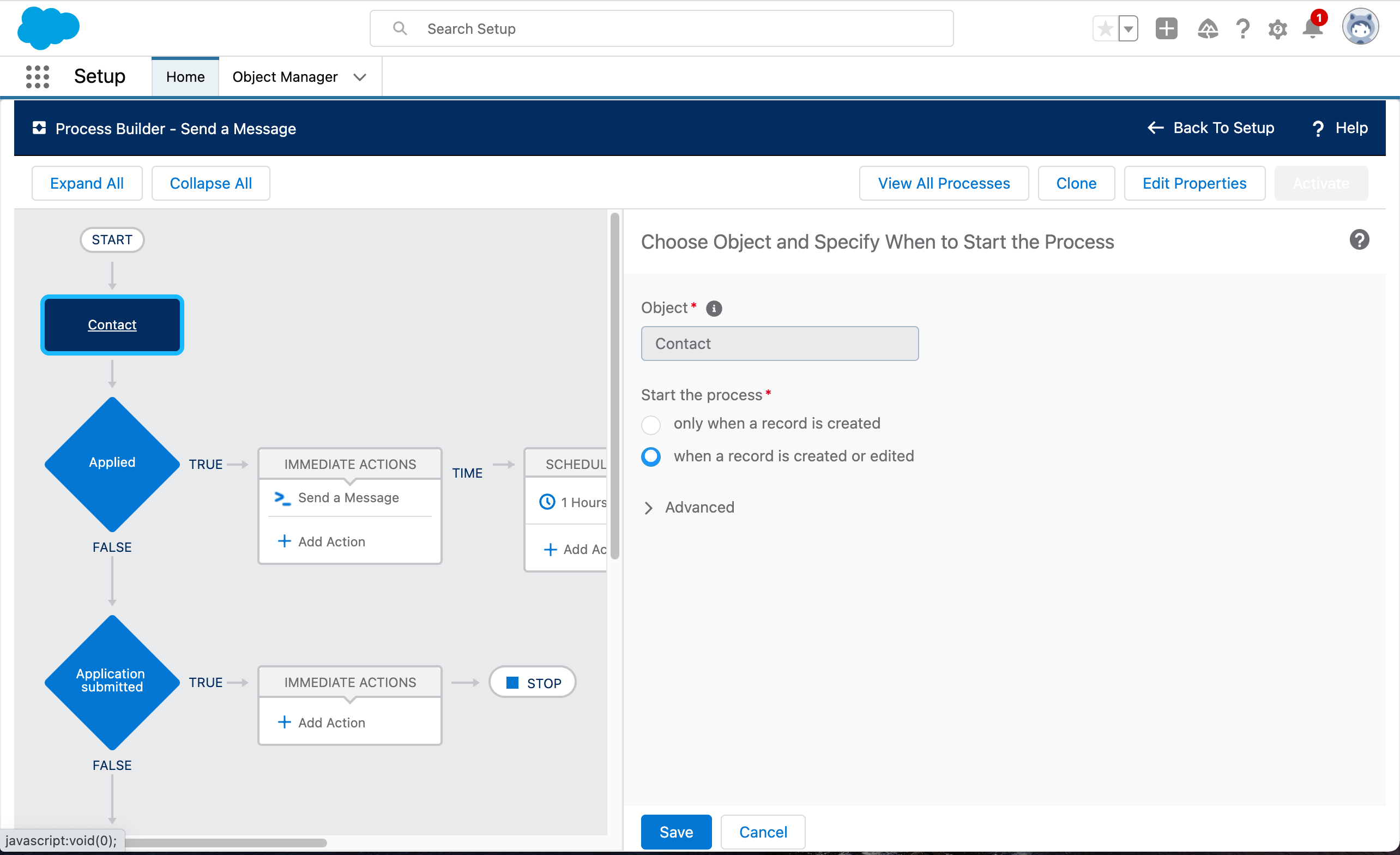Click the Search Setup field
The height and width of the screenshot is (855, 1400).
661,28
